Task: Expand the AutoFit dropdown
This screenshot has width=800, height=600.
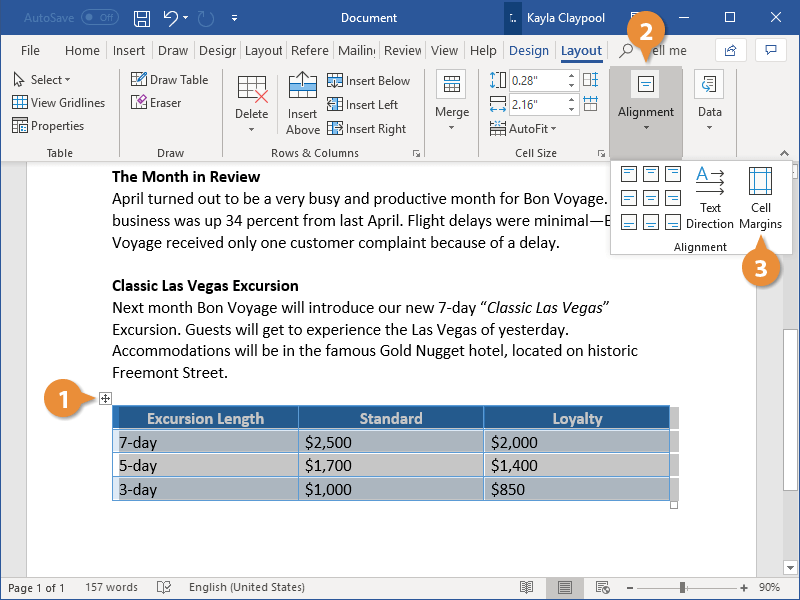Action: click(x=533, y=128)
